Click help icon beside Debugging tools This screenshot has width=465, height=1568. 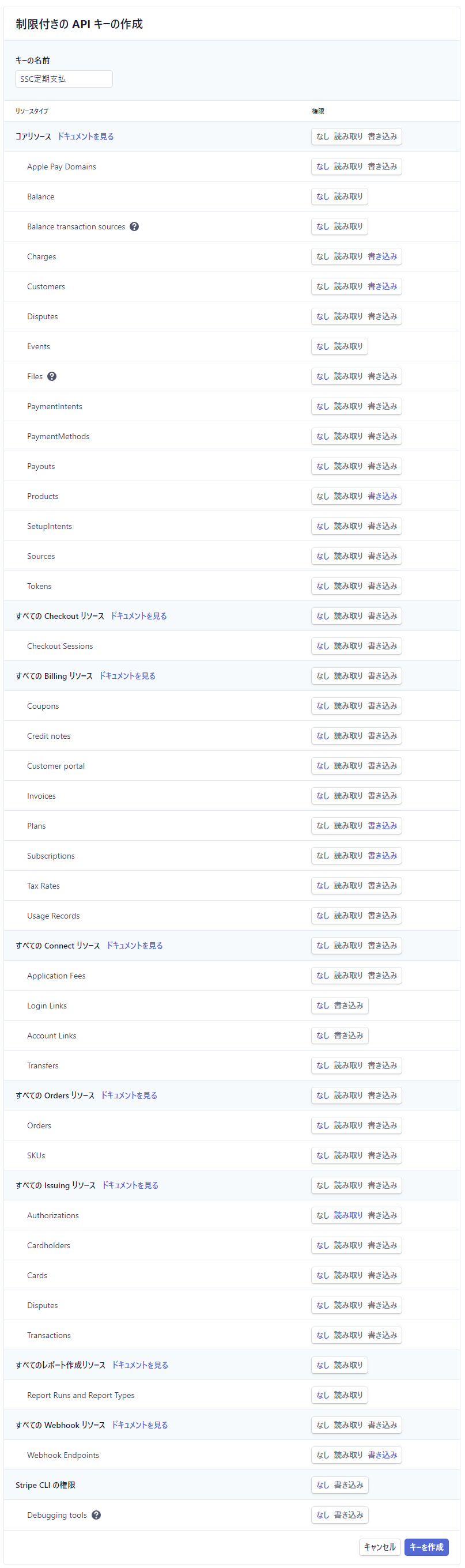pyautogui.click(x=96, y=1515)
